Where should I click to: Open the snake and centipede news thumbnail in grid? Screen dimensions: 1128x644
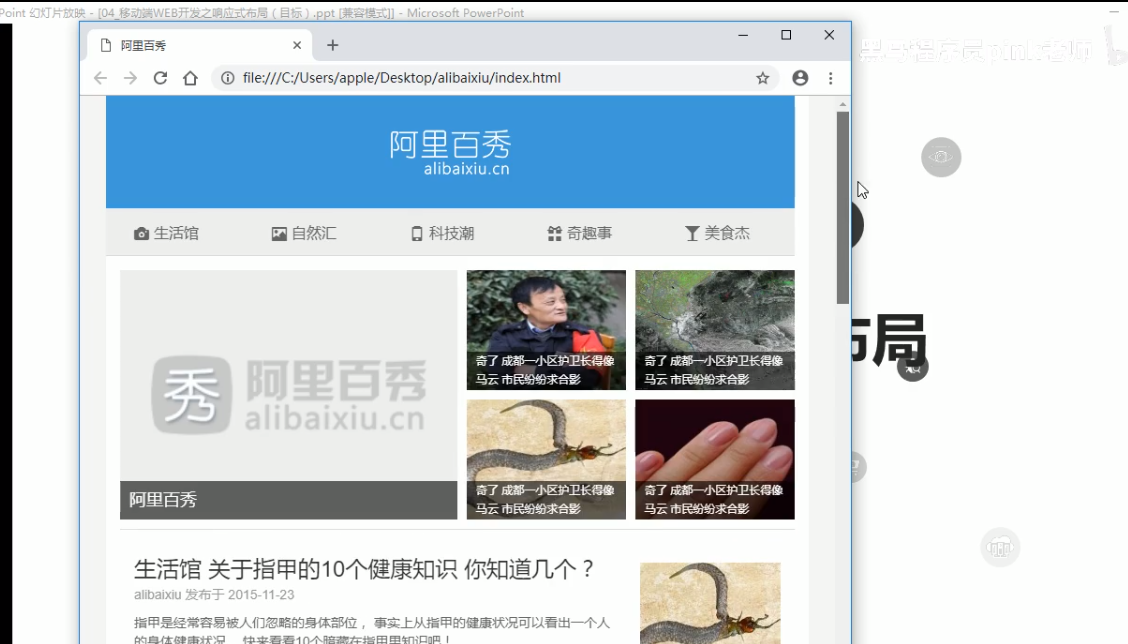546,459
